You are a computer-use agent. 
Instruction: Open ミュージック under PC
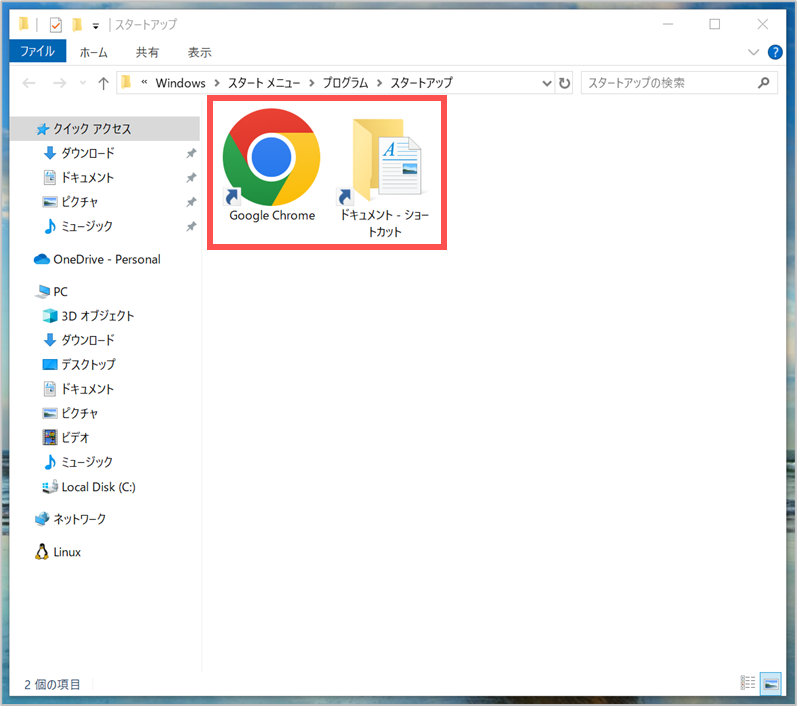86,462
